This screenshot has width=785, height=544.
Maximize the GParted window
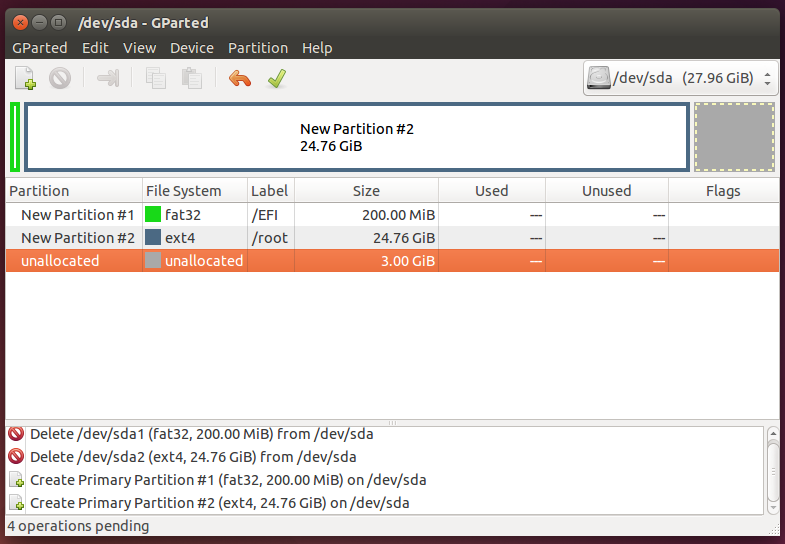(59, 23)
